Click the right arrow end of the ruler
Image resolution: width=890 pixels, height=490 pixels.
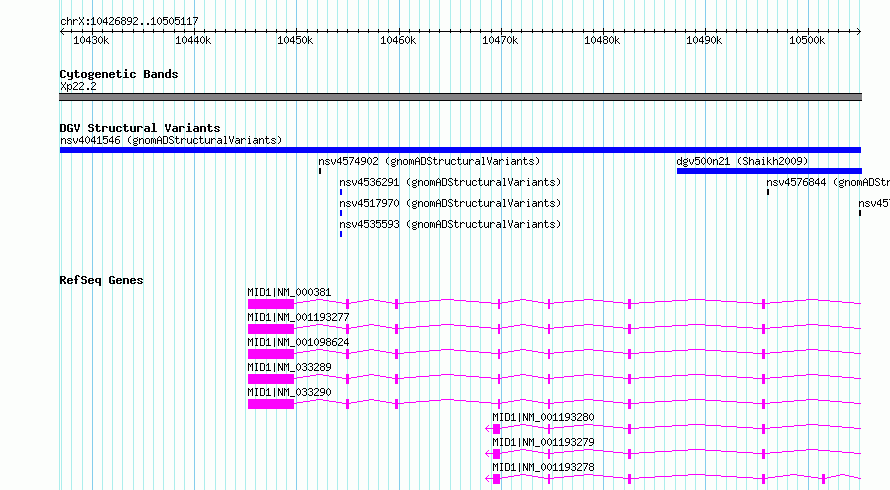[859, 32]
